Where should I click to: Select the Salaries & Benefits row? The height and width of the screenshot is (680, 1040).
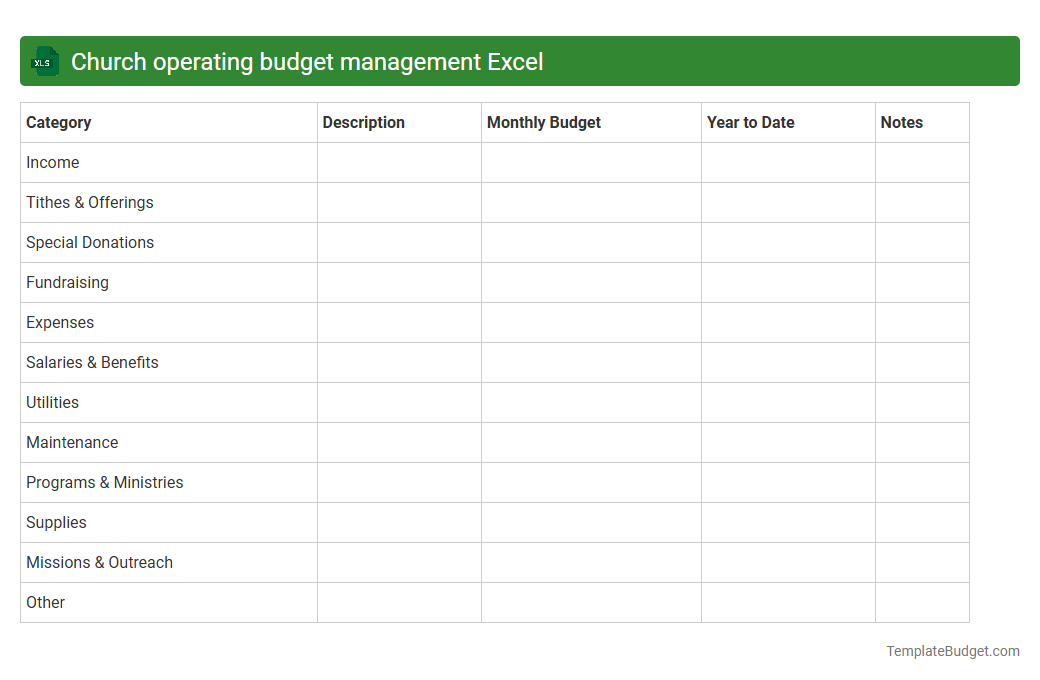coord(92,362)
